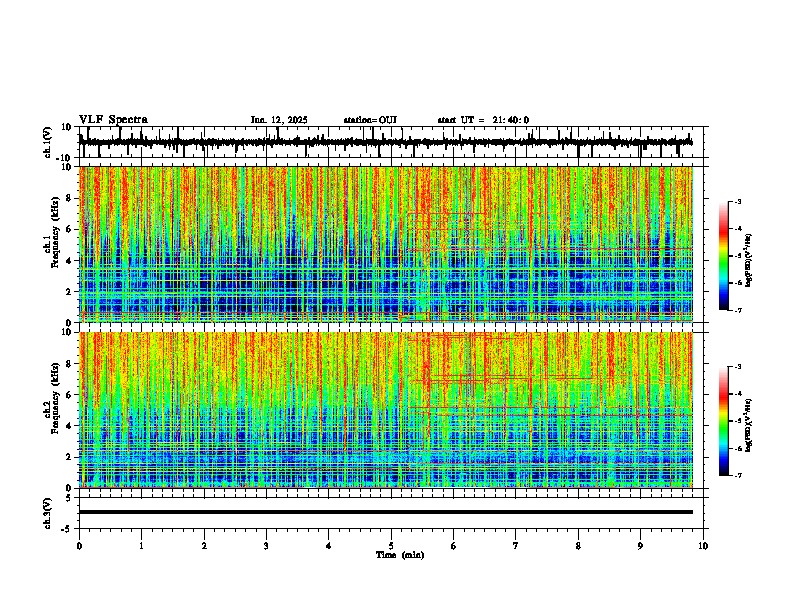This screenshot has height=612, width=792.
Task: Click tick label "2" on the Time axis
Action: (204, 546)
